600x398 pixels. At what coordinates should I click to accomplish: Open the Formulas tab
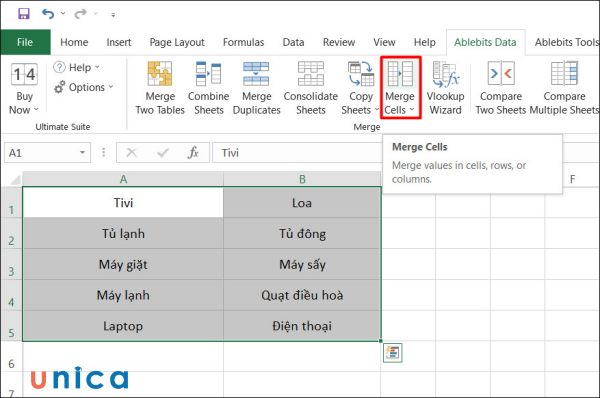pos(243,42)
